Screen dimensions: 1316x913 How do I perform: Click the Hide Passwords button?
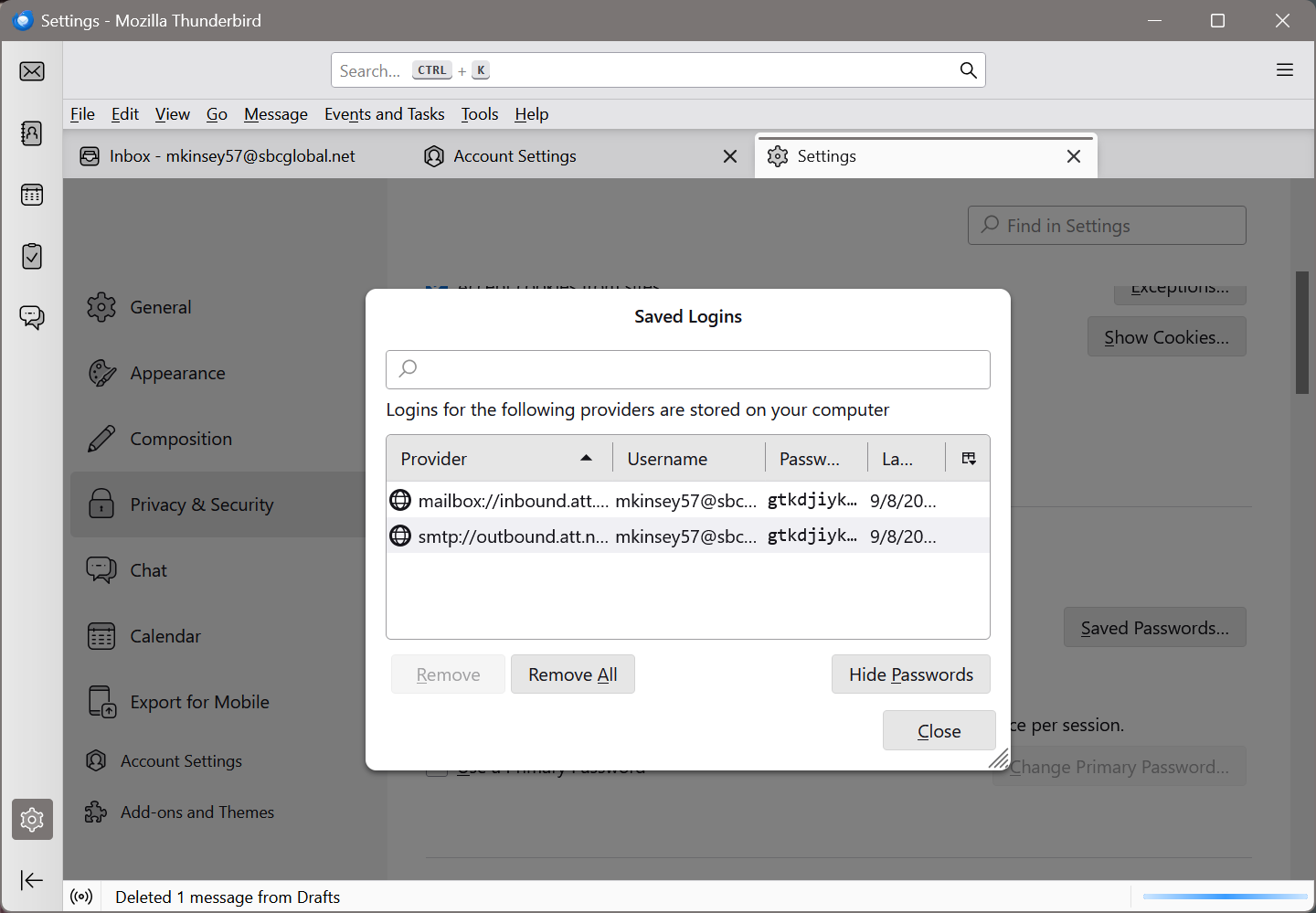[x=911, y=674]
